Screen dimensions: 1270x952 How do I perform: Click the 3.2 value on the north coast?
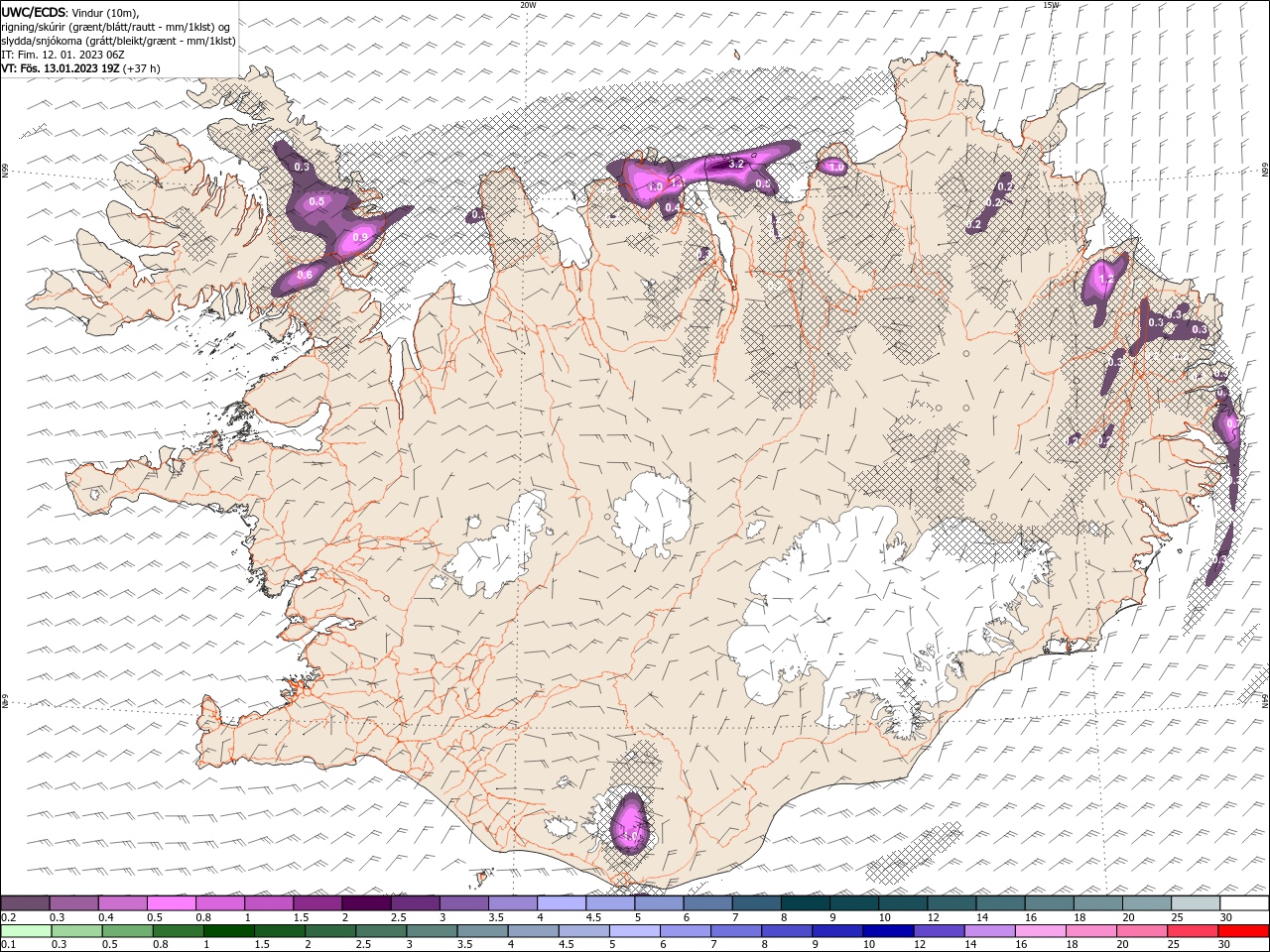point(736,164)
